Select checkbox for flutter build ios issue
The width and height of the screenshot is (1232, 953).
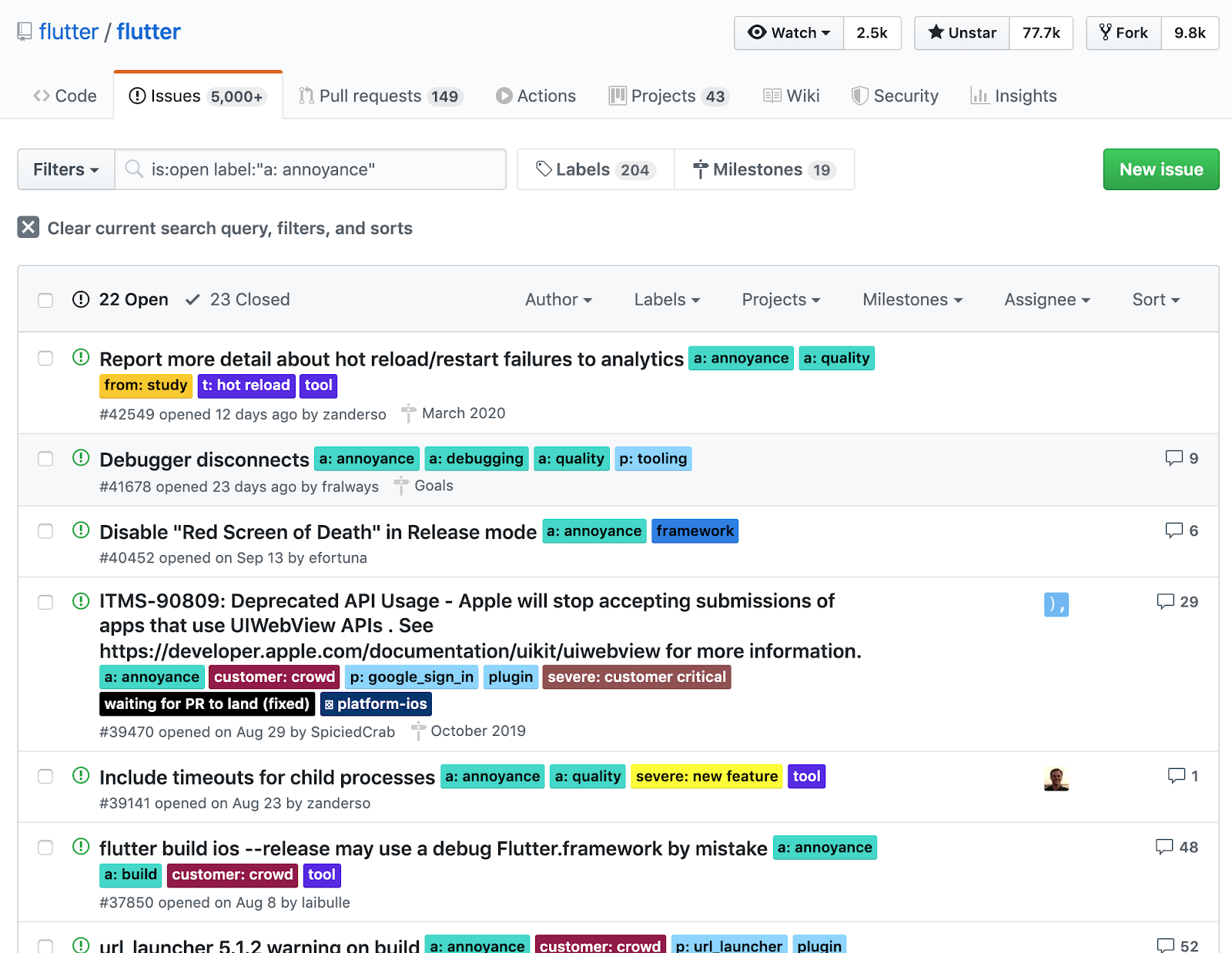pyautogui.click(x=45, y=848)
